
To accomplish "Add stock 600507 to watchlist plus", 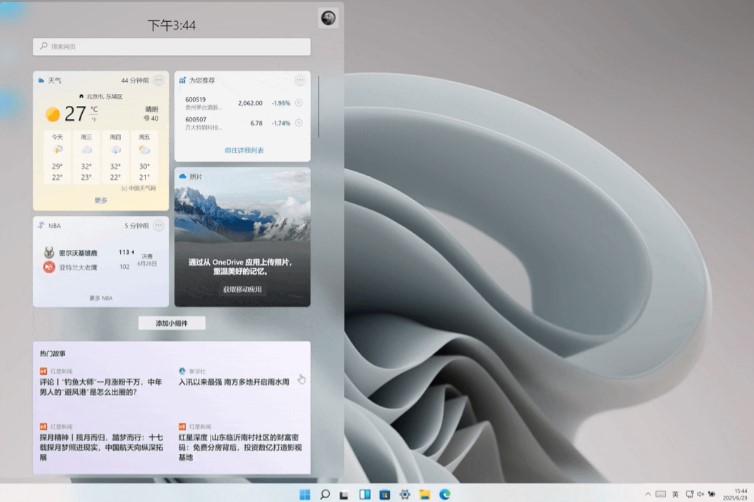I will 299,123.
